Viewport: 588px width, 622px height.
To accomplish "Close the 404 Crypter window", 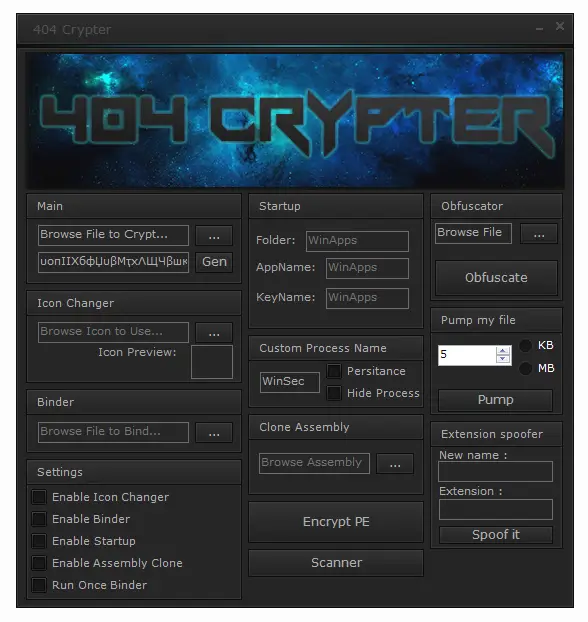I will click(x=560, y=26).
